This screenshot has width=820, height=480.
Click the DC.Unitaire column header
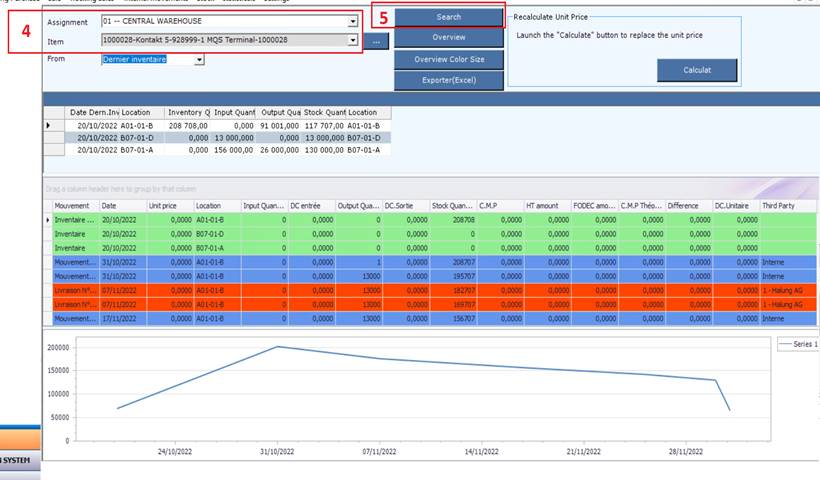tap(736, 206)
